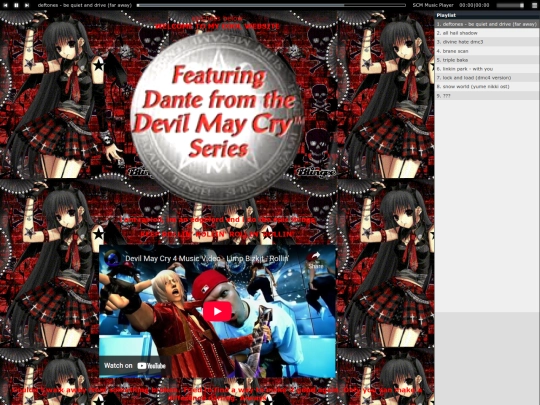540x405 pixels.
Task: Select playlist track all hail shadow
Action: [487, 33]
